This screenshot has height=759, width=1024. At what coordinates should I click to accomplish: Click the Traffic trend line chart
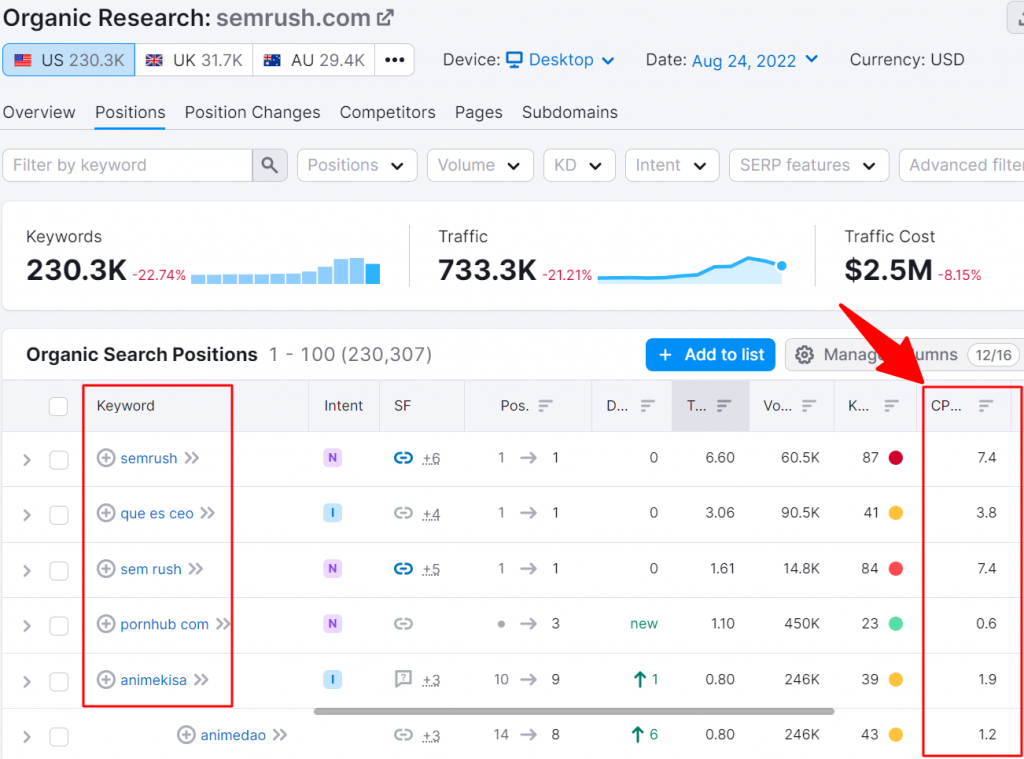[692, 270]
